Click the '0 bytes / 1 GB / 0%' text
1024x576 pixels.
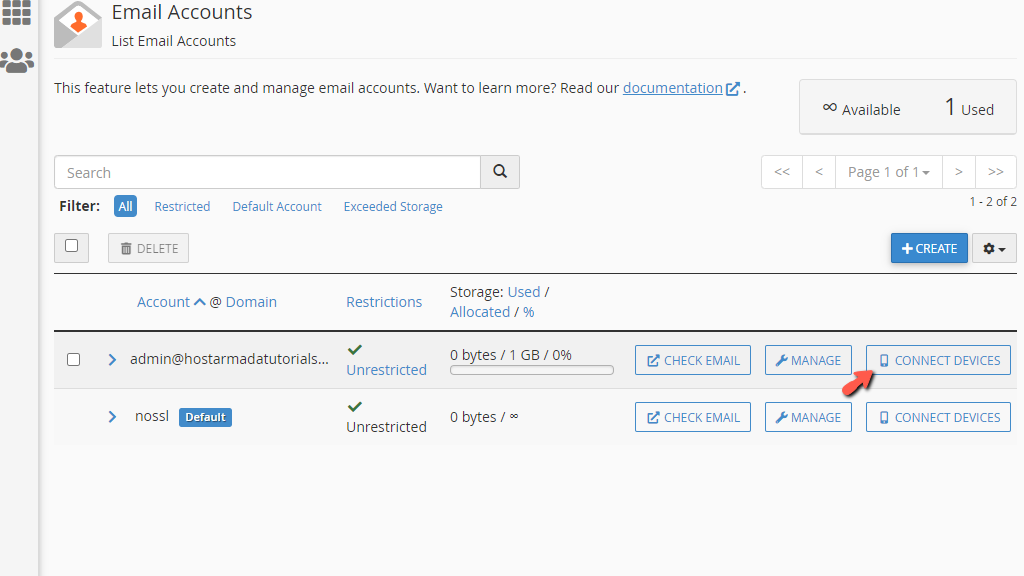point(511,355)
